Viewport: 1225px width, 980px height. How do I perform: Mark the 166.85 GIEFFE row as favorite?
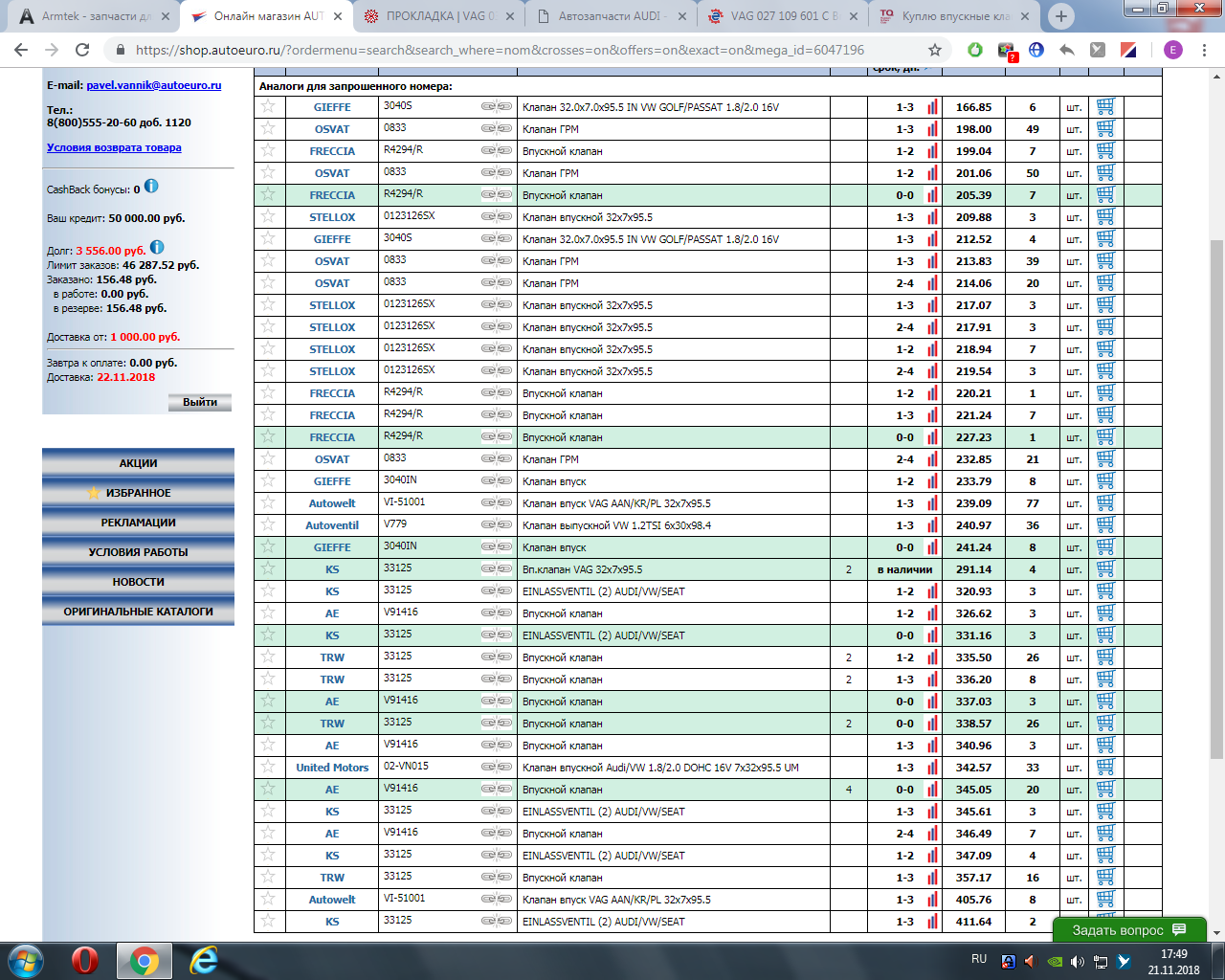click(x=268, y=107)
